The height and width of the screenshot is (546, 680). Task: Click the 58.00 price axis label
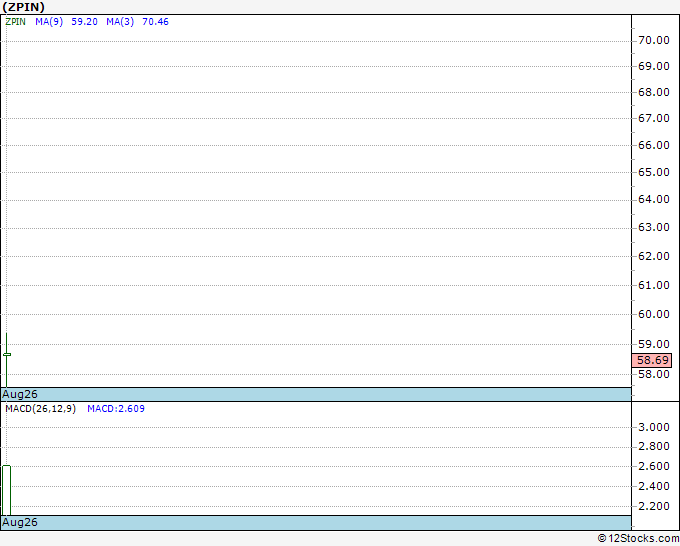click(x=654, y=374)
